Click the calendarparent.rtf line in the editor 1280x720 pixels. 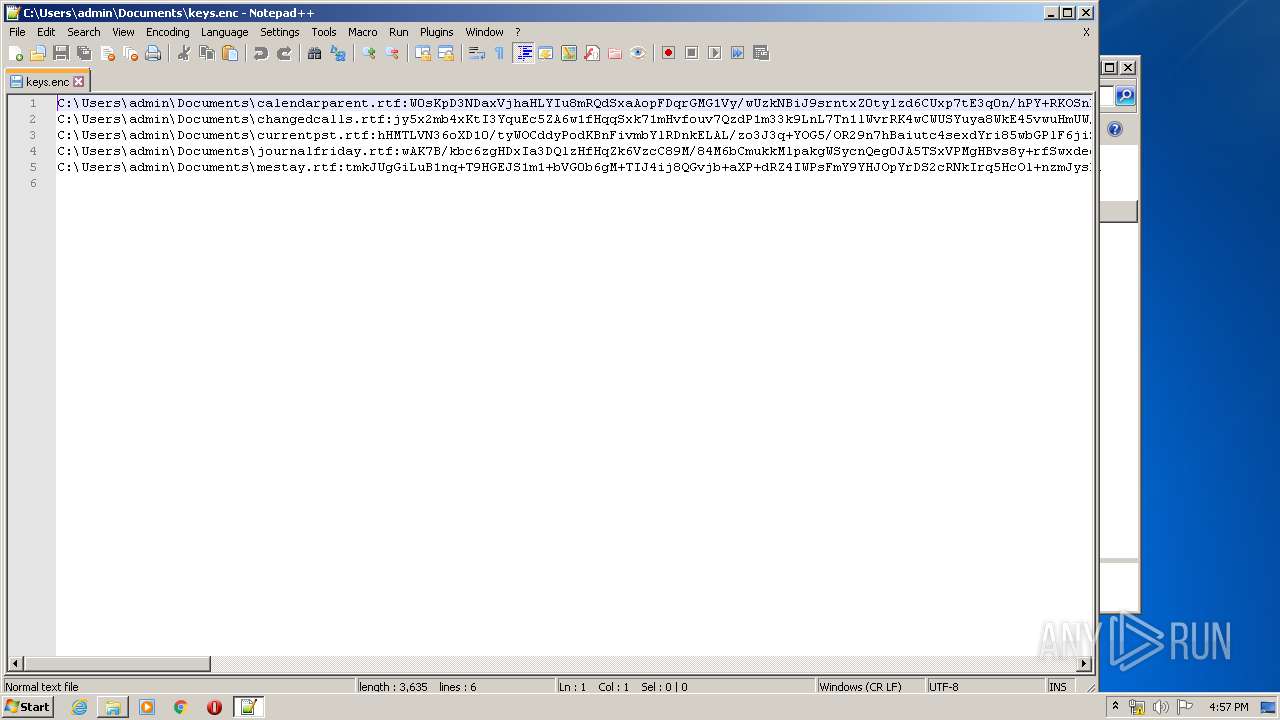click(x=574, y=103)
